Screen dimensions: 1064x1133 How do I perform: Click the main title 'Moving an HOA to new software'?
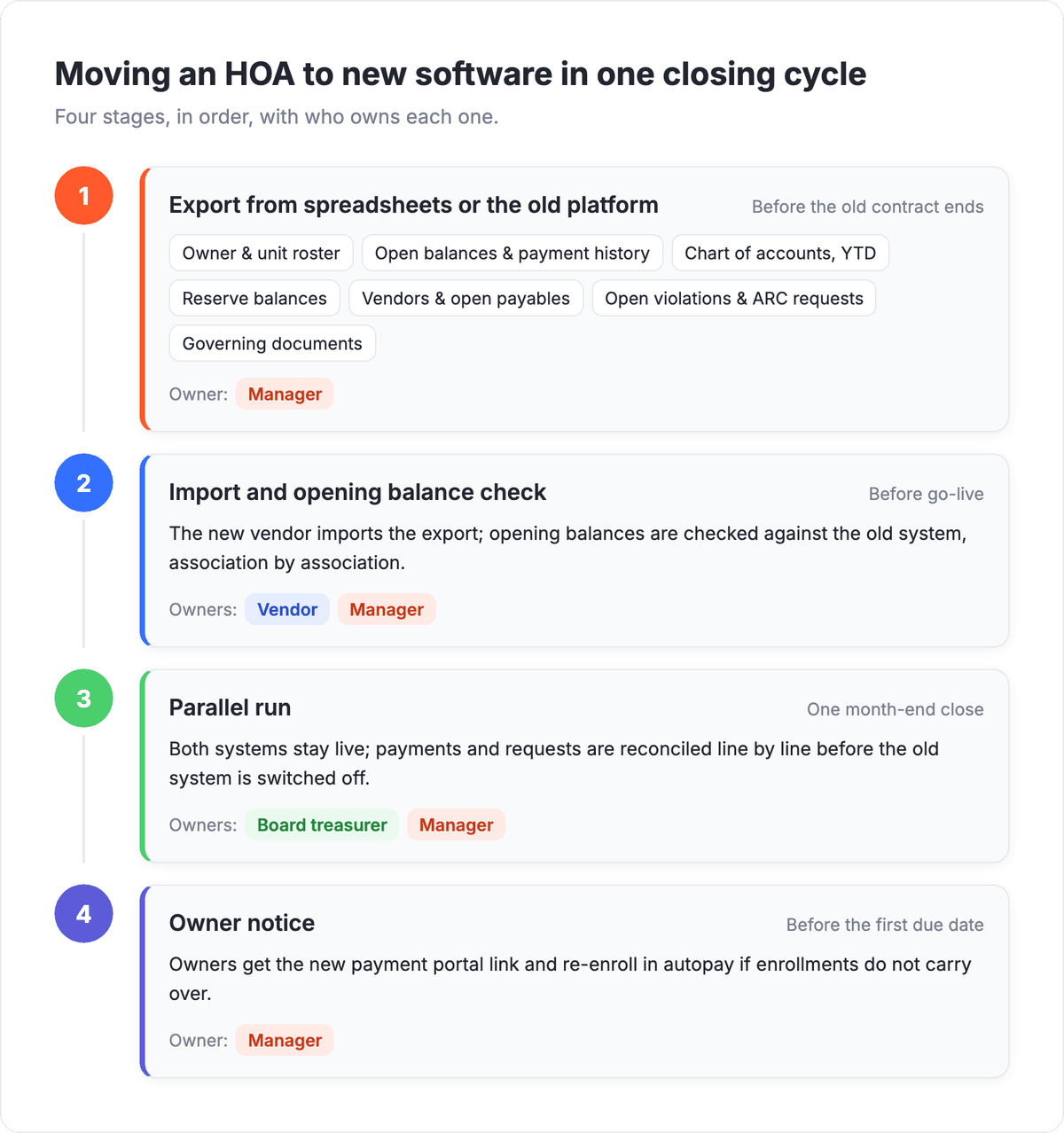(x=460, y=74)
